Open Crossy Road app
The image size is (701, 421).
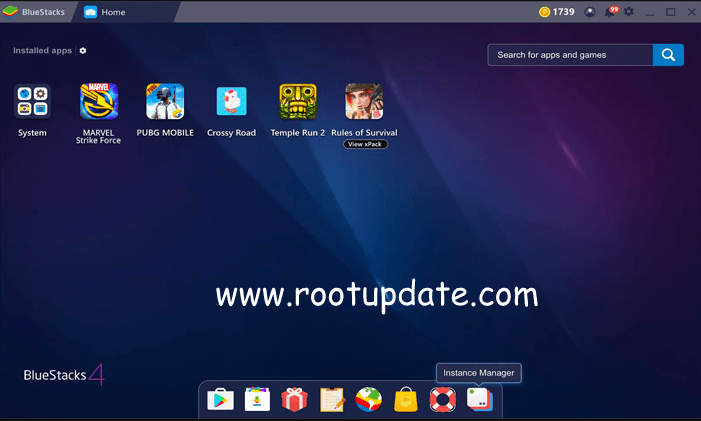[x=232, y=101]
